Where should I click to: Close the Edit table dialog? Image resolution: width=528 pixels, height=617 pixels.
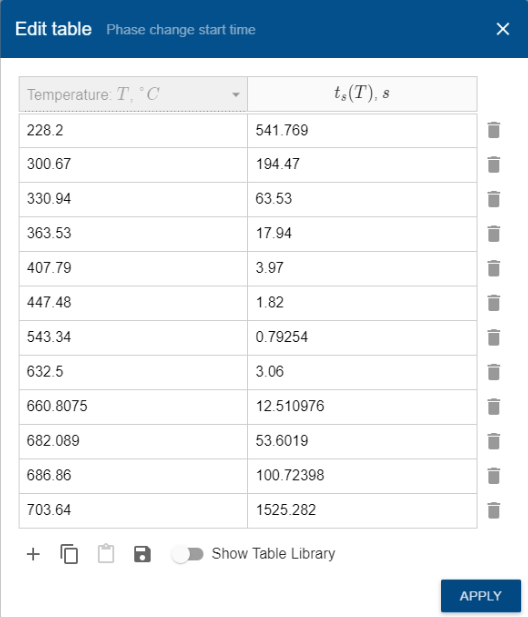pyautogui.click(x=503, y=29)
